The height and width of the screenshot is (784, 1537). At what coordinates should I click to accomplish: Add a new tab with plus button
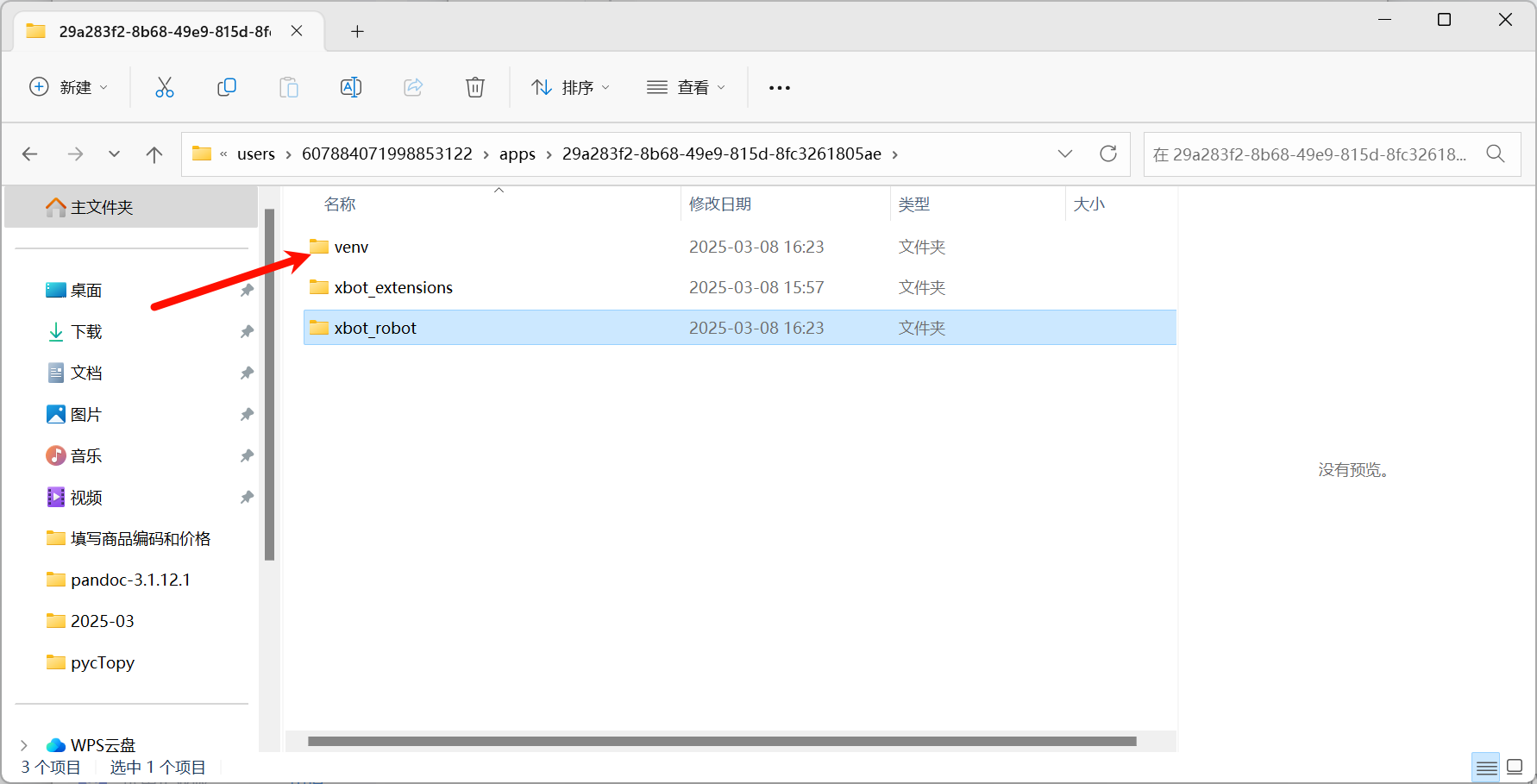pos(357,32)
